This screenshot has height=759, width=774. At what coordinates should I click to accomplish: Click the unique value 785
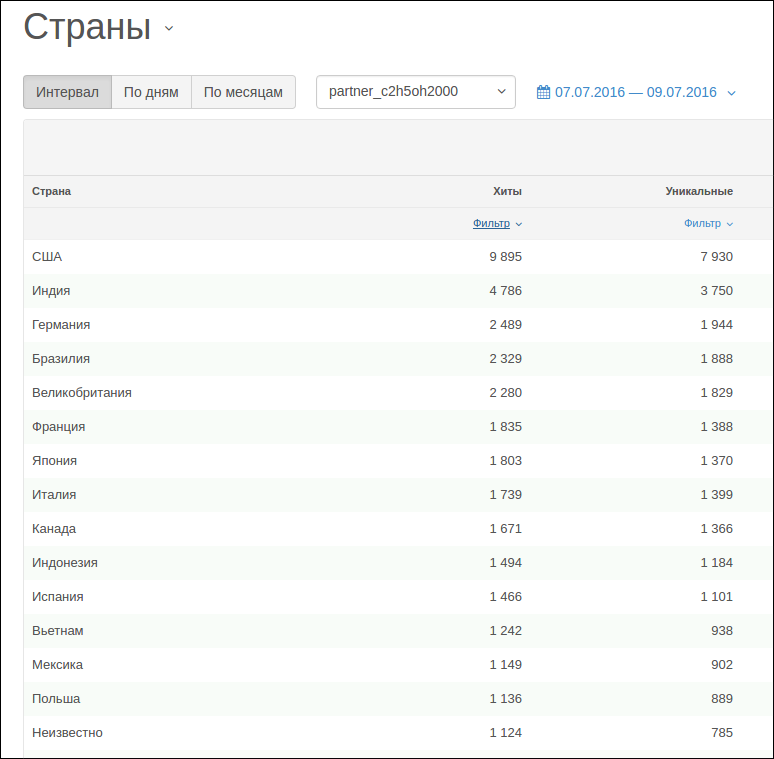[x=722, y=733]
